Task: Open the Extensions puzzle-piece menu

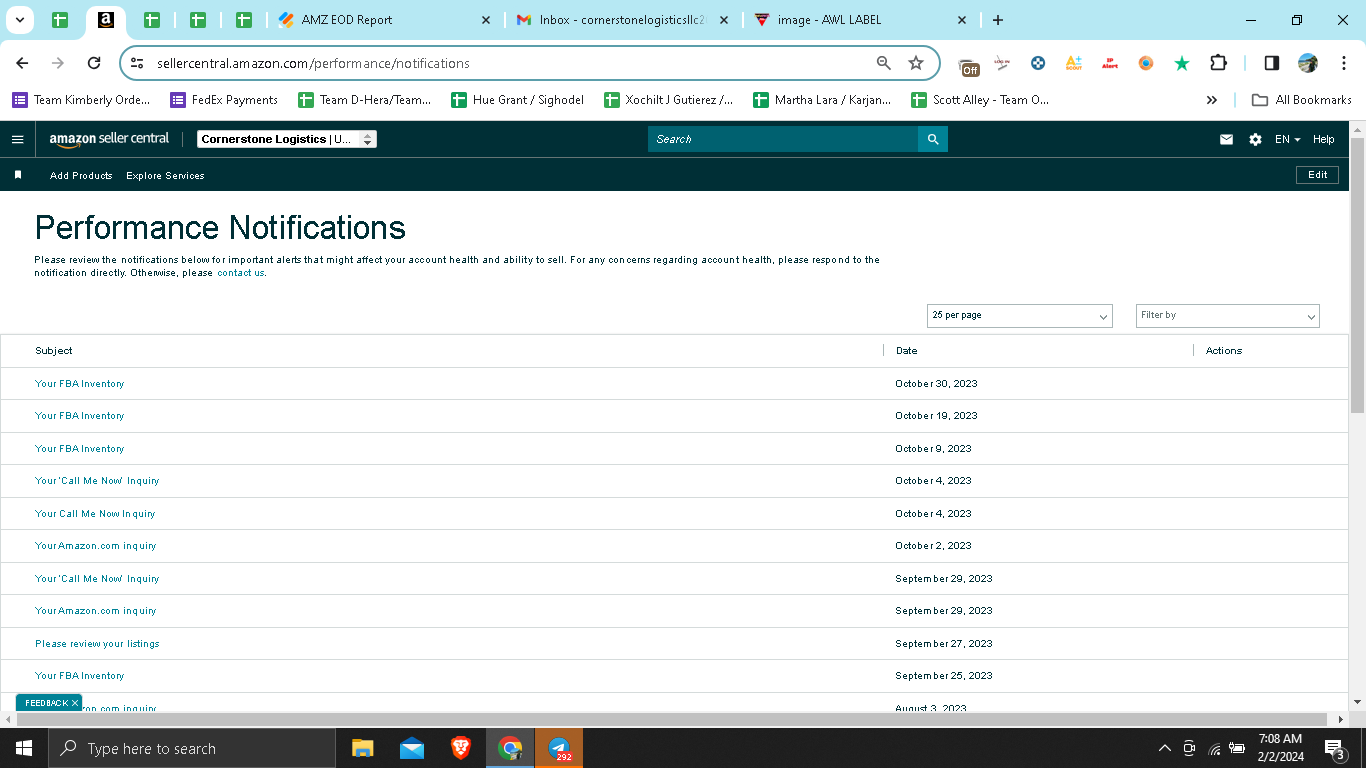Action: coord(1218,63)
